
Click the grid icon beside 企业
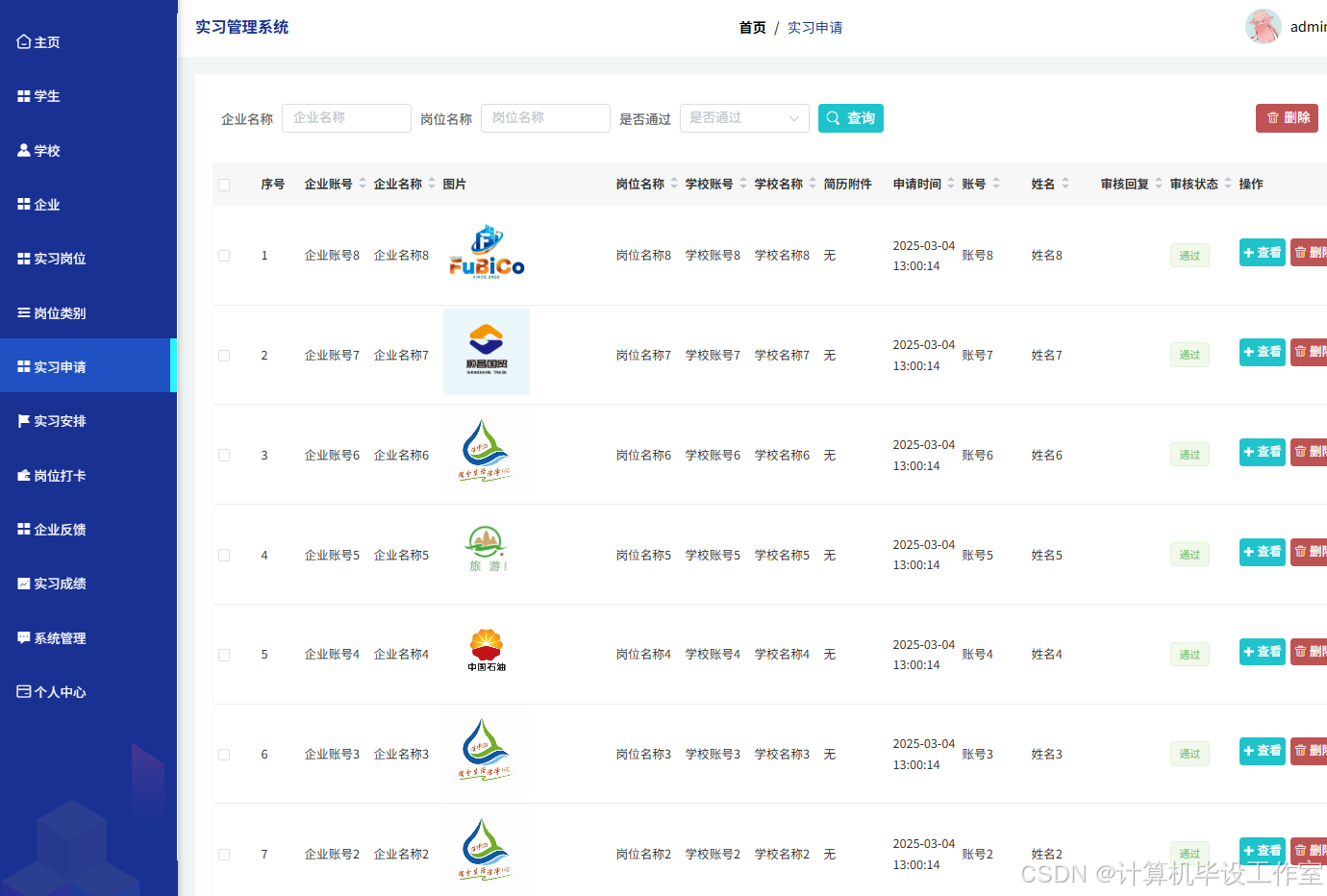tap(24, 205)
